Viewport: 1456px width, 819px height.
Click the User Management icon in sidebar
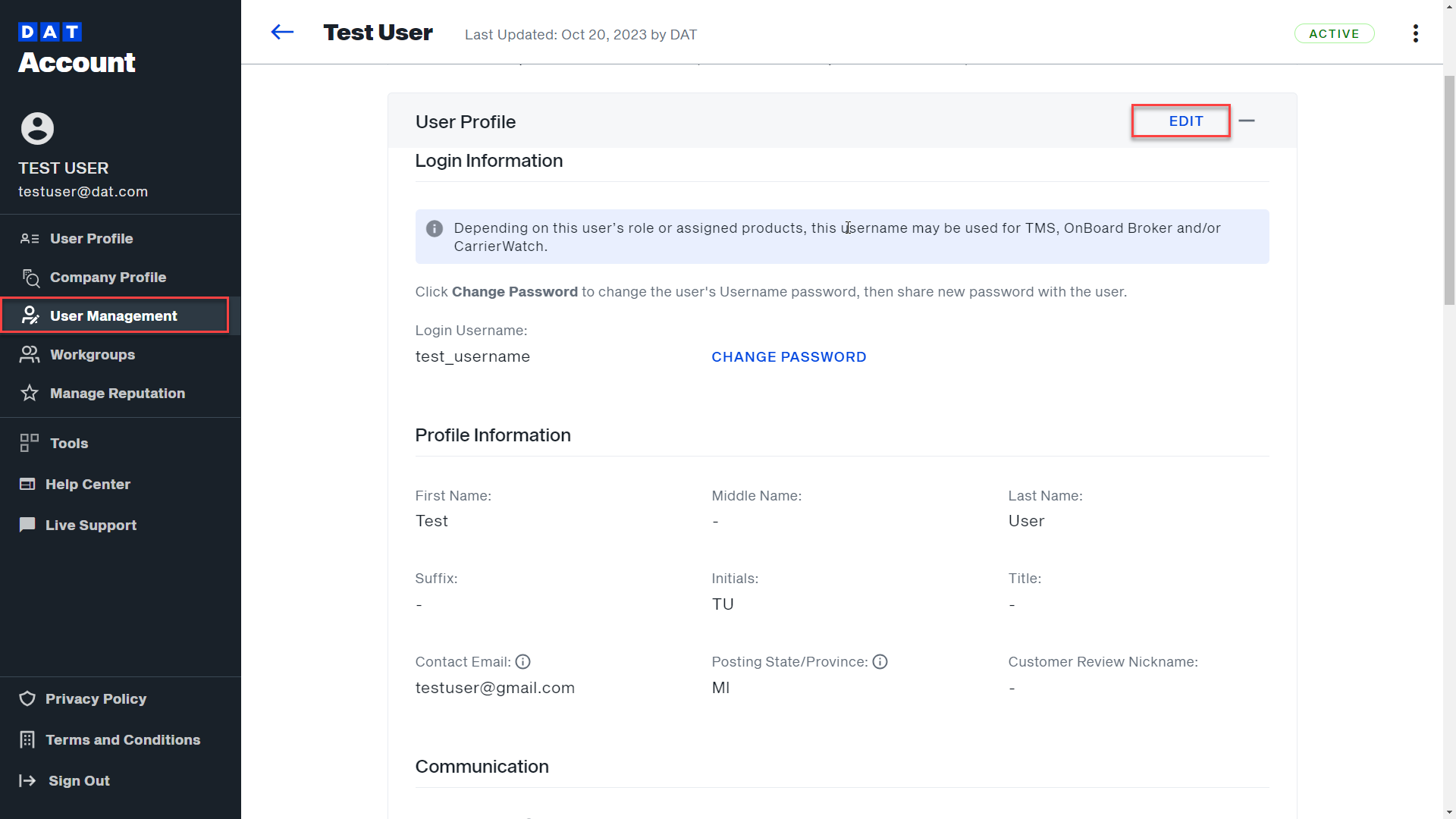point(30,315)
